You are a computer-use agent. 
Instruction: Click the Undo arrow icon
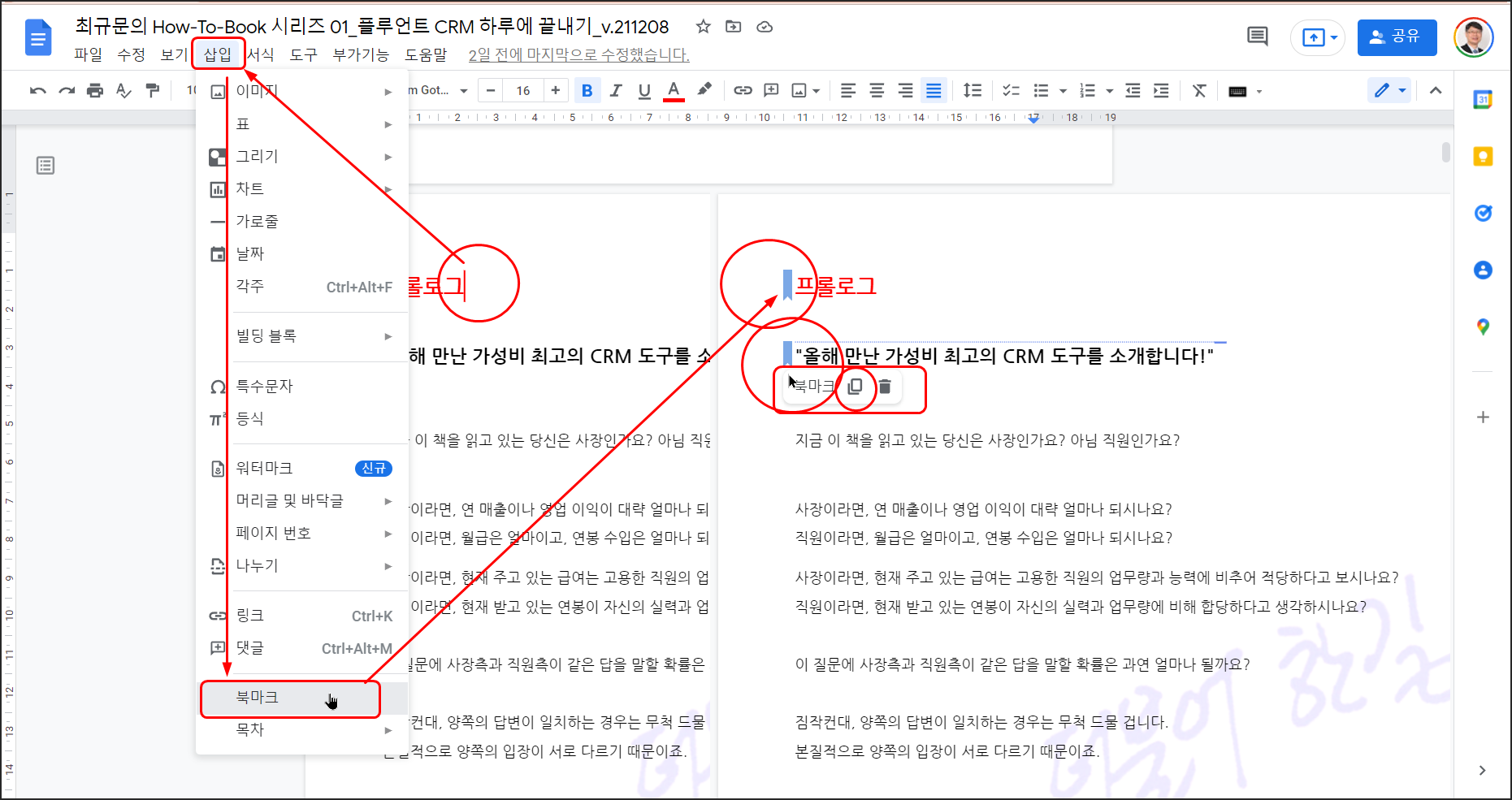[x=37, y=91]
